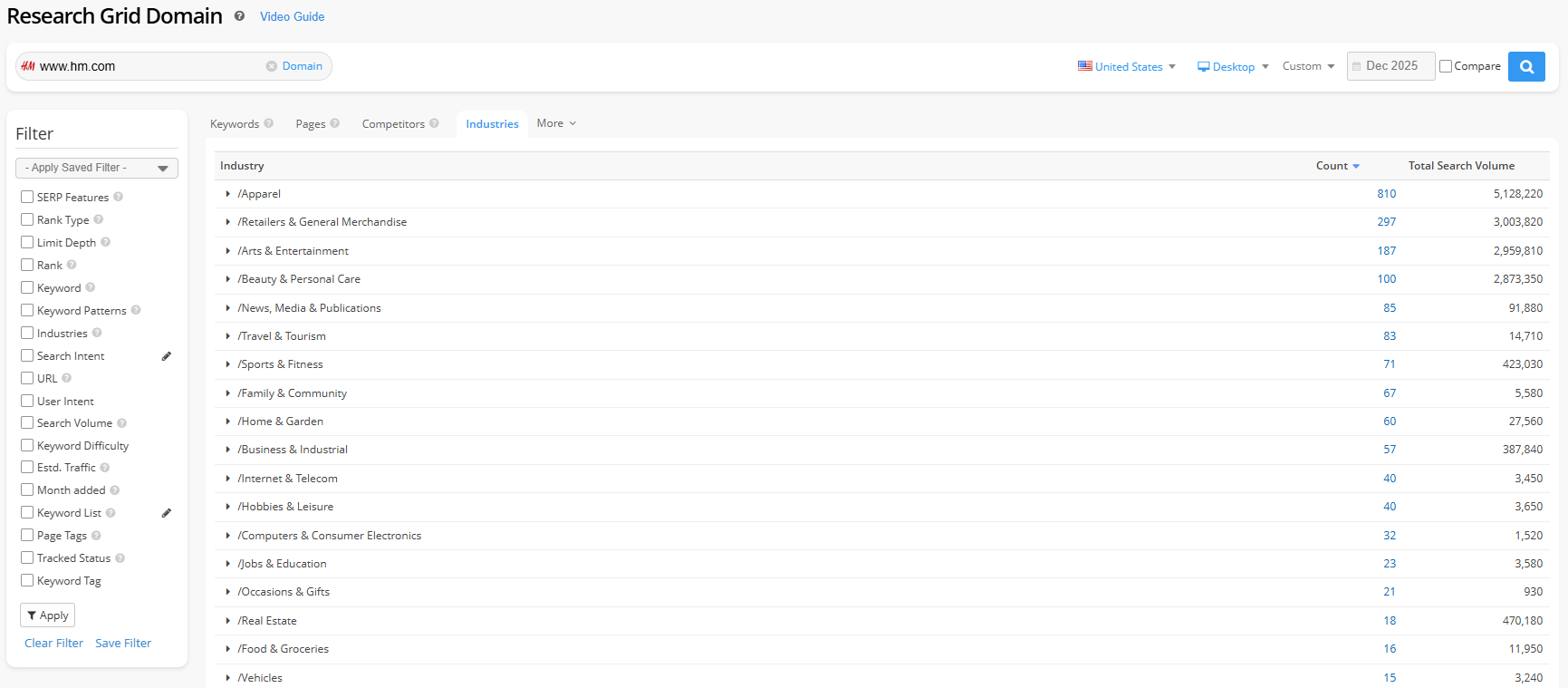Enable the Compare checkbox
Image resolution: width=1568 pixels, height=688 pixels.
1446,66
